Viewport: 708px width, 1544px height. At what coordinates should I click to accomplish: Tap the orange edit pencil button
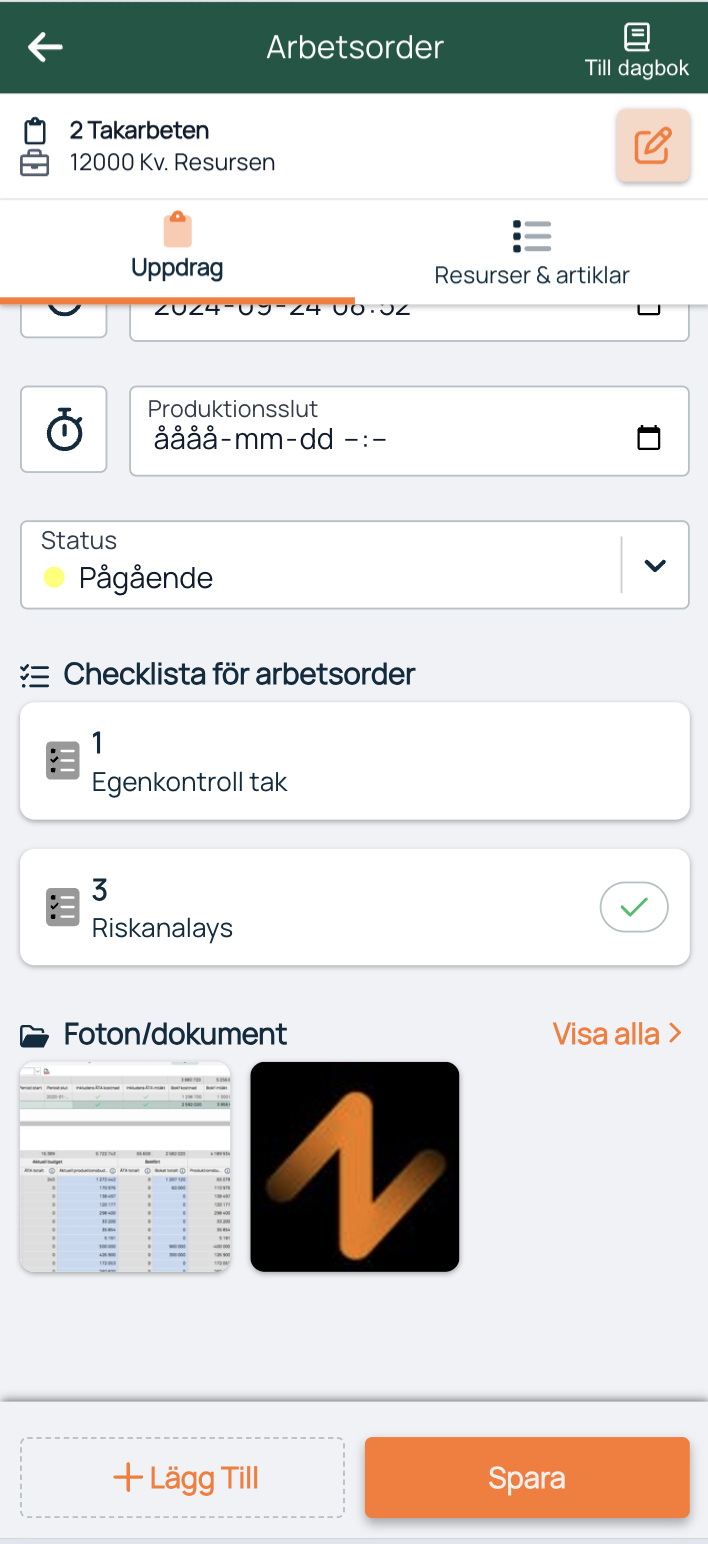pyautogui.click(x=653, y=146)
